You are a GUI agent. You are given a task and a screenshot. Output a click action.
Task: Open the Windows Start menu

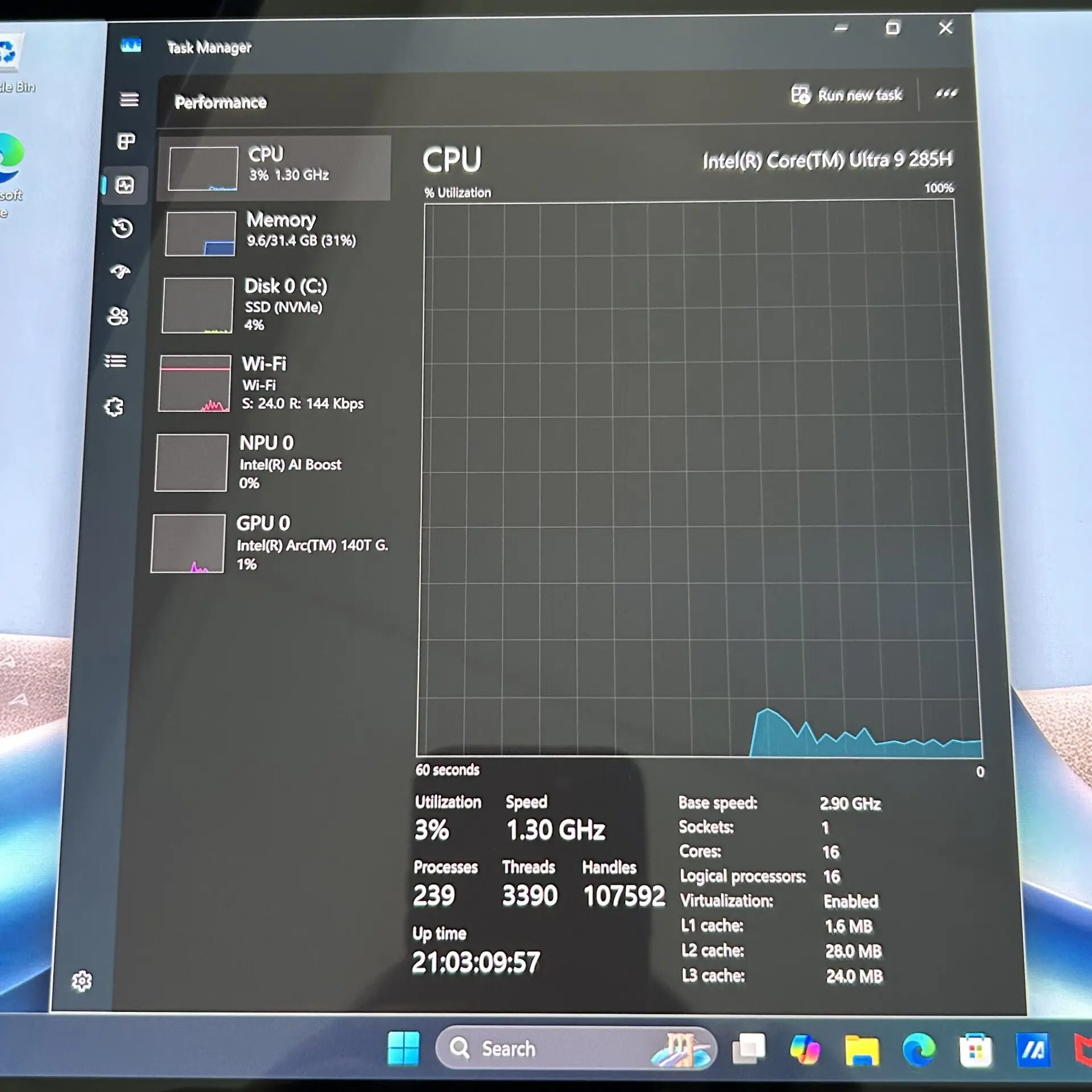pos(403,1048)
